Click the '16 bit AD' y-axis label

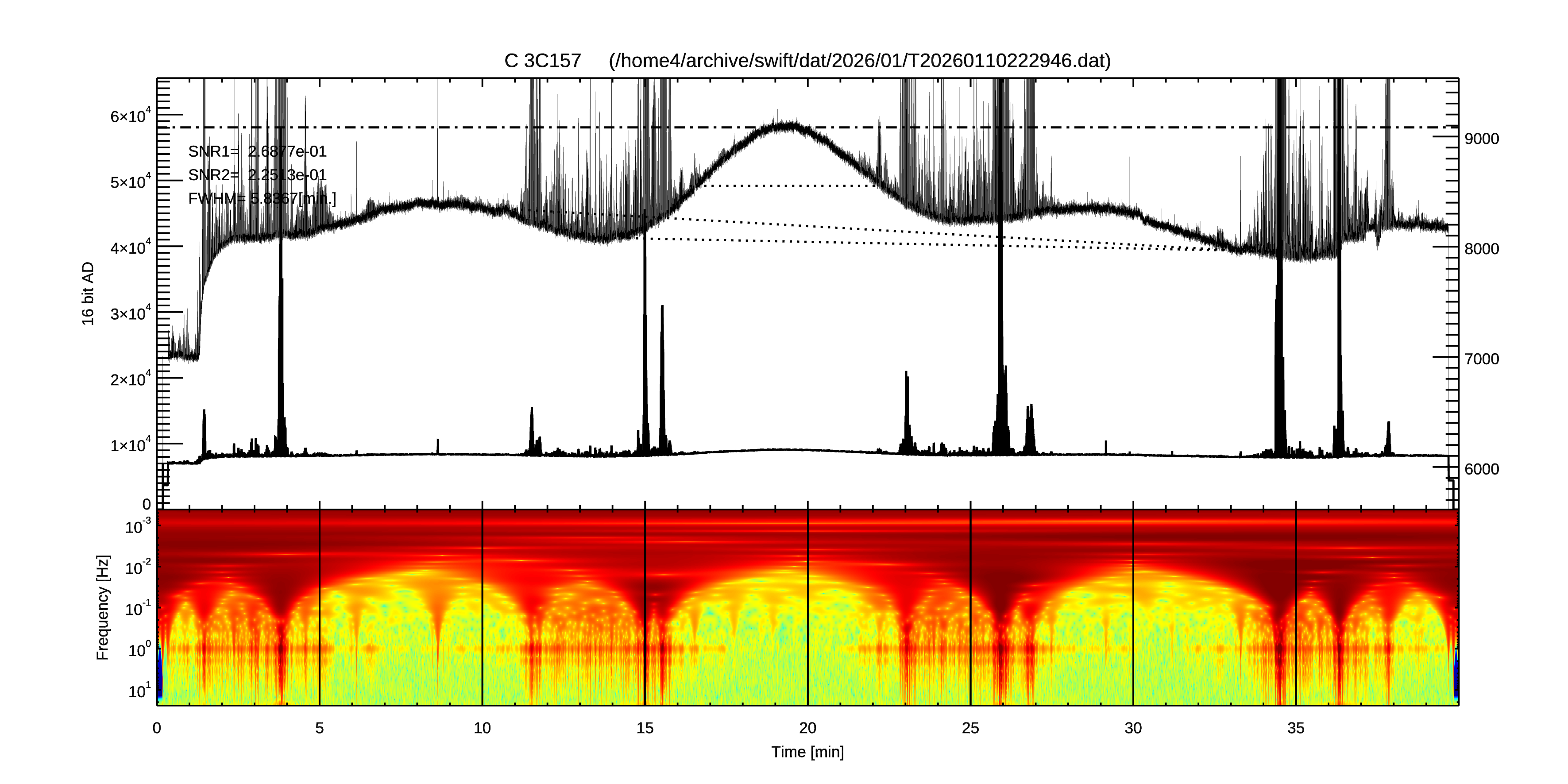(88, 294)
